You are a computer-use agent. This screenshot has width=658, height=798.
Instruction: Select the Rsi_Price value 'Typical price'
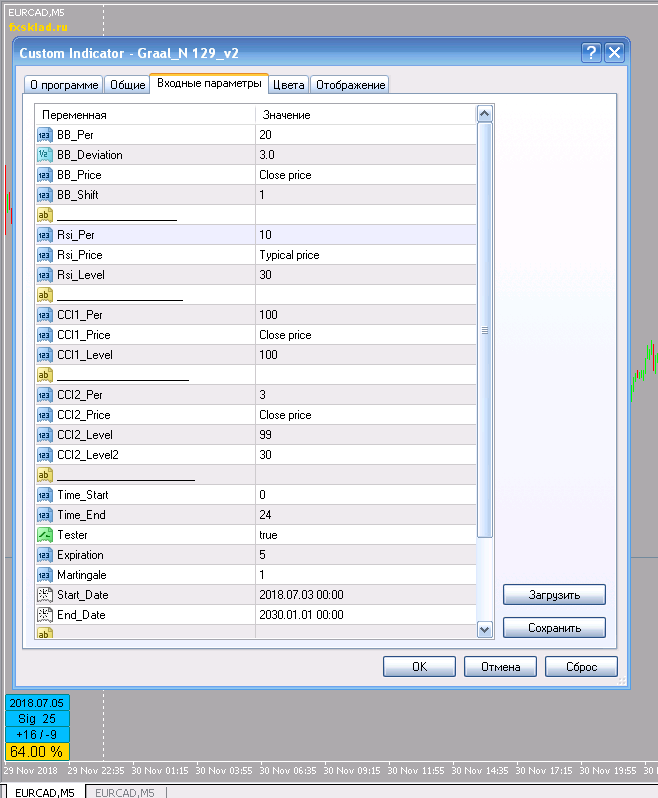pos(289,255)
